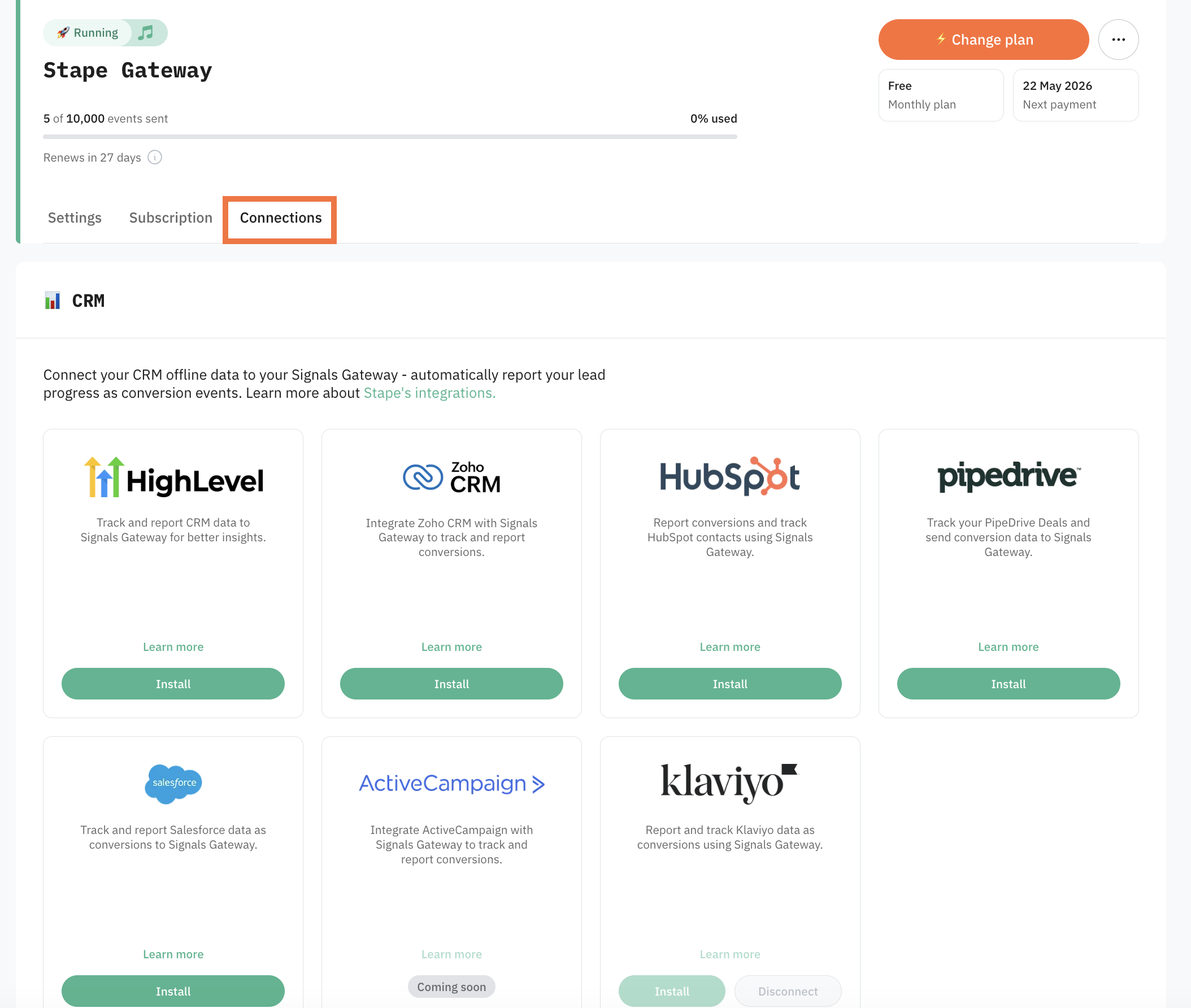Click the CRM section heading
The image size is (1191, 1008).
88,301
